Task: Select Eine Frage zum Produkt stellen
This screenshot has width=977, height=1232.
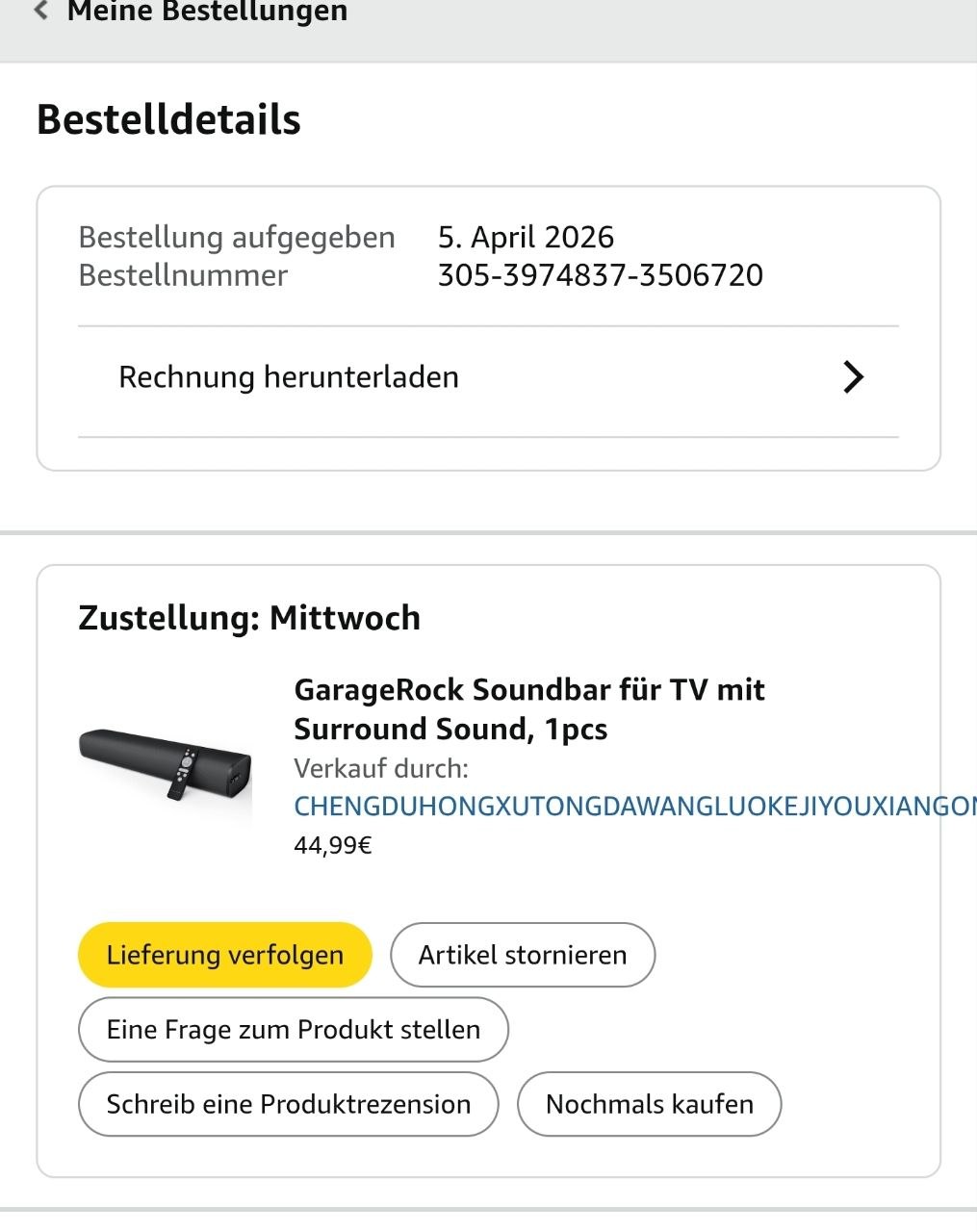Action: (293, 1030)
